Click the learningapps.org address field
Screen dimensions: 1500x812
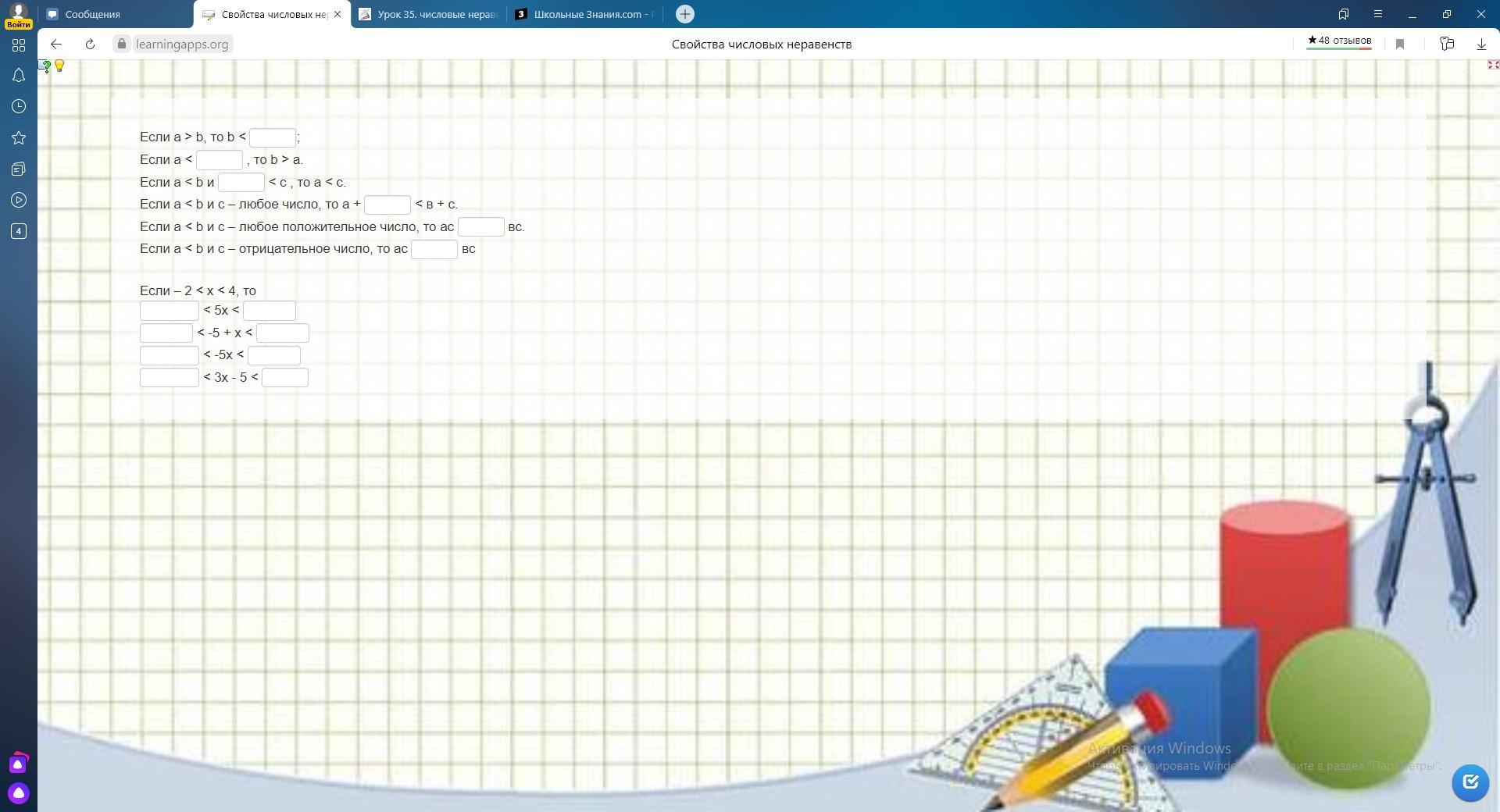pyautogui.click(x=182, y=45)
